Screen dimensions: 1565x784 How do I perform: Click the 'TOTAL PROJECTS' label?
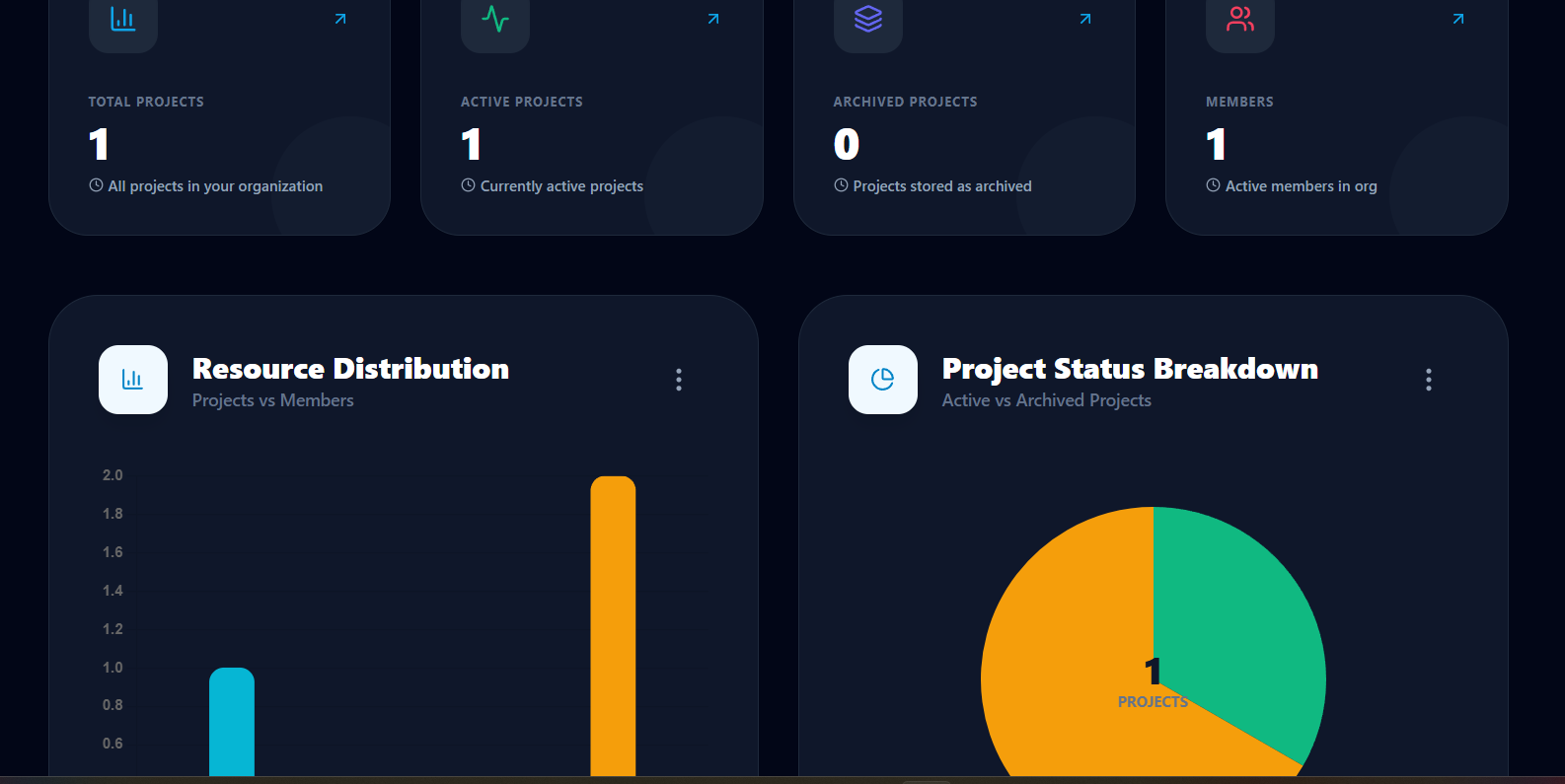146,102
